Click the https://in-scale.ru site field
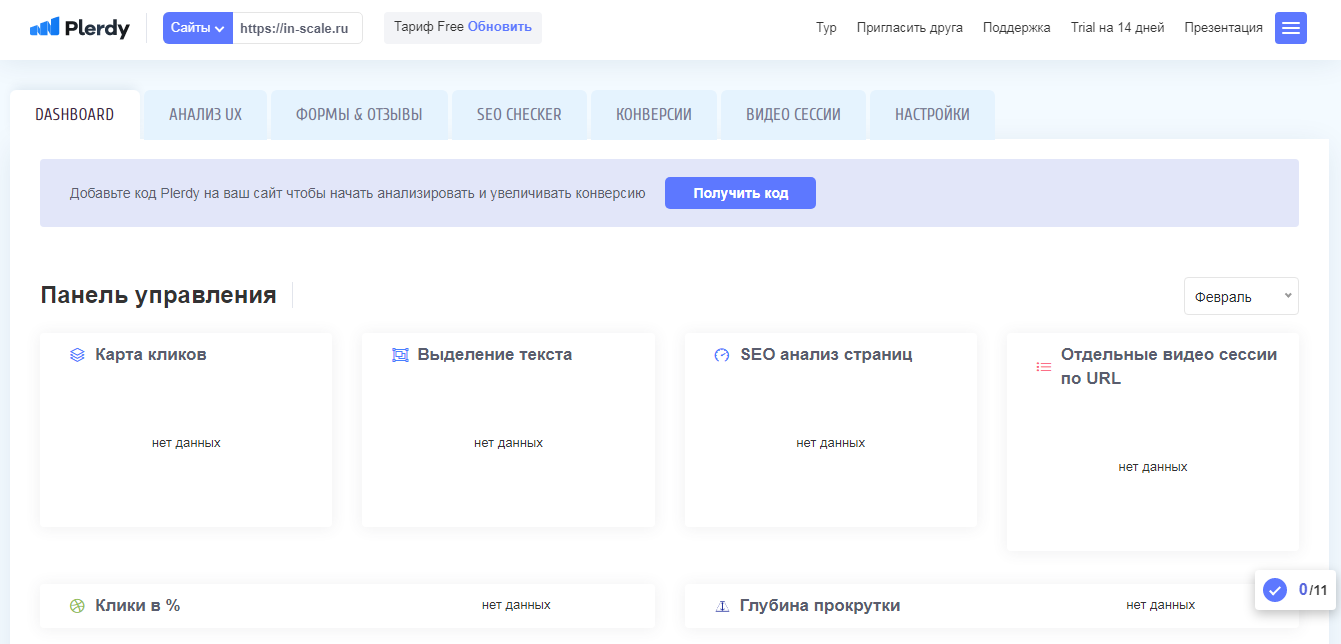The width and height of the screenshot is (1341, 644). click(297, 28)
